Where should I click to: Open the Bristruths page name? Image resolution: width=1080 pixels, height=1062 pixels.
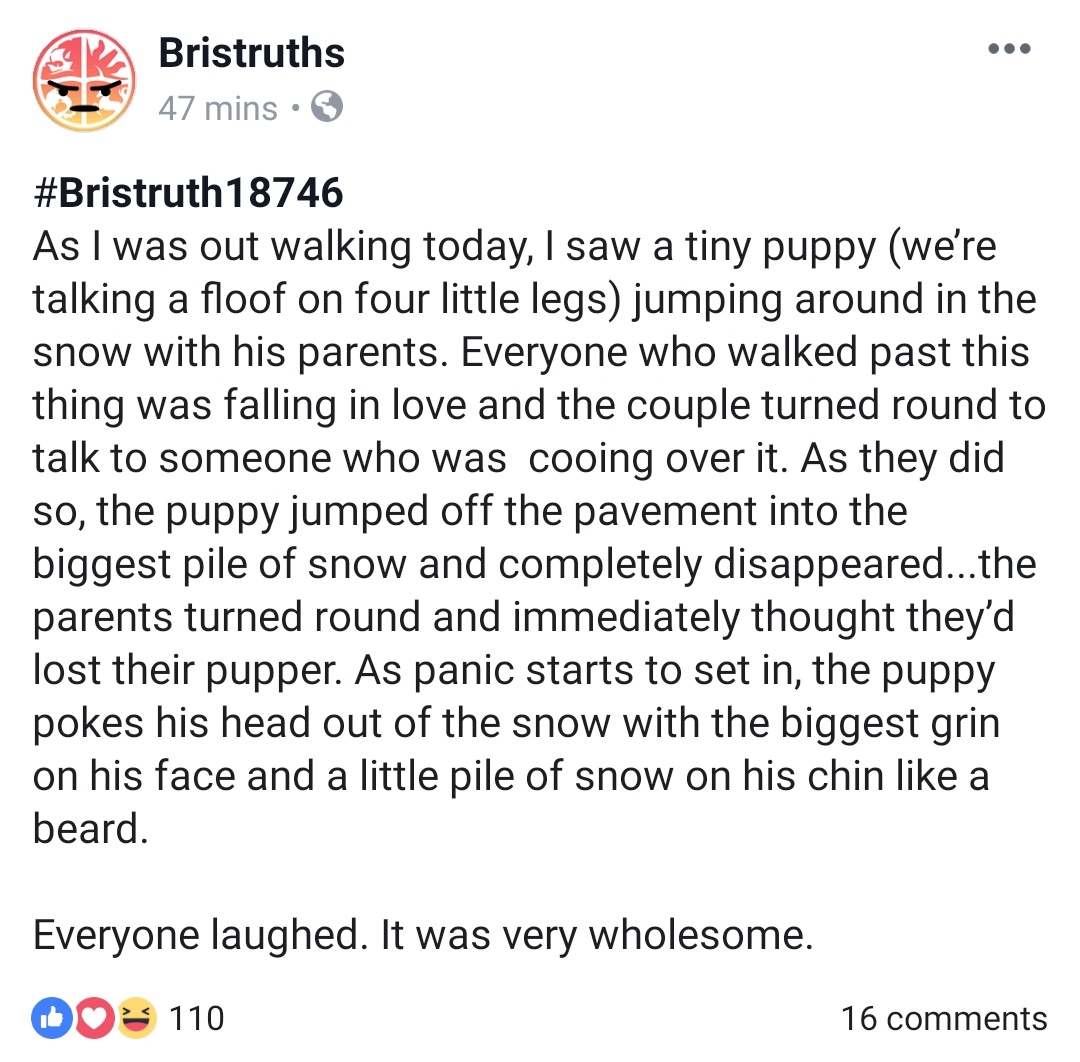pos(250,52)
